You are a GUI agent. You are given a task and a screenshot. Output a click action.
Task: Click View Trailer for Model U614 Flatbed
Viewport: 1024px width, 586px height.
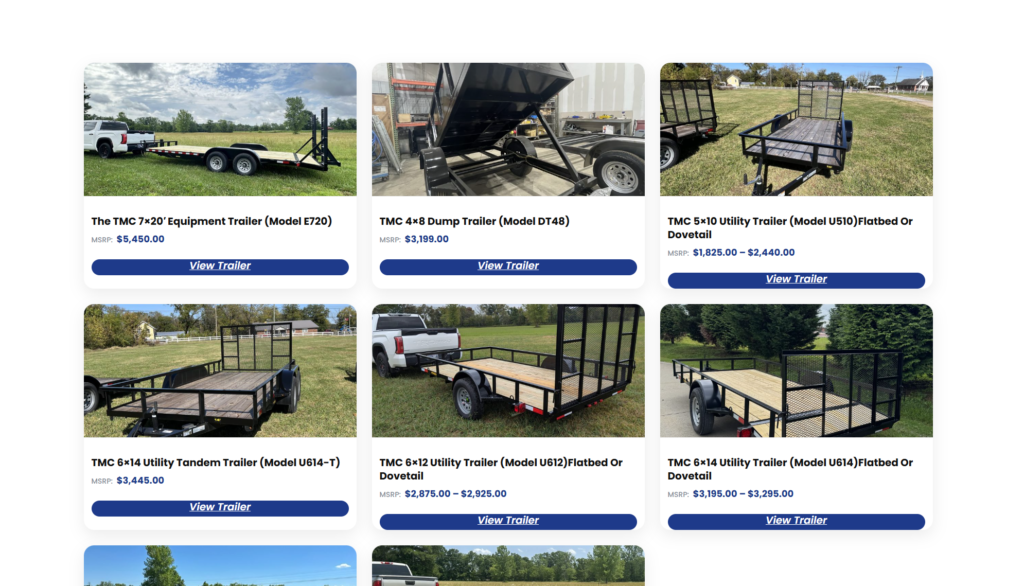[796, 521]
